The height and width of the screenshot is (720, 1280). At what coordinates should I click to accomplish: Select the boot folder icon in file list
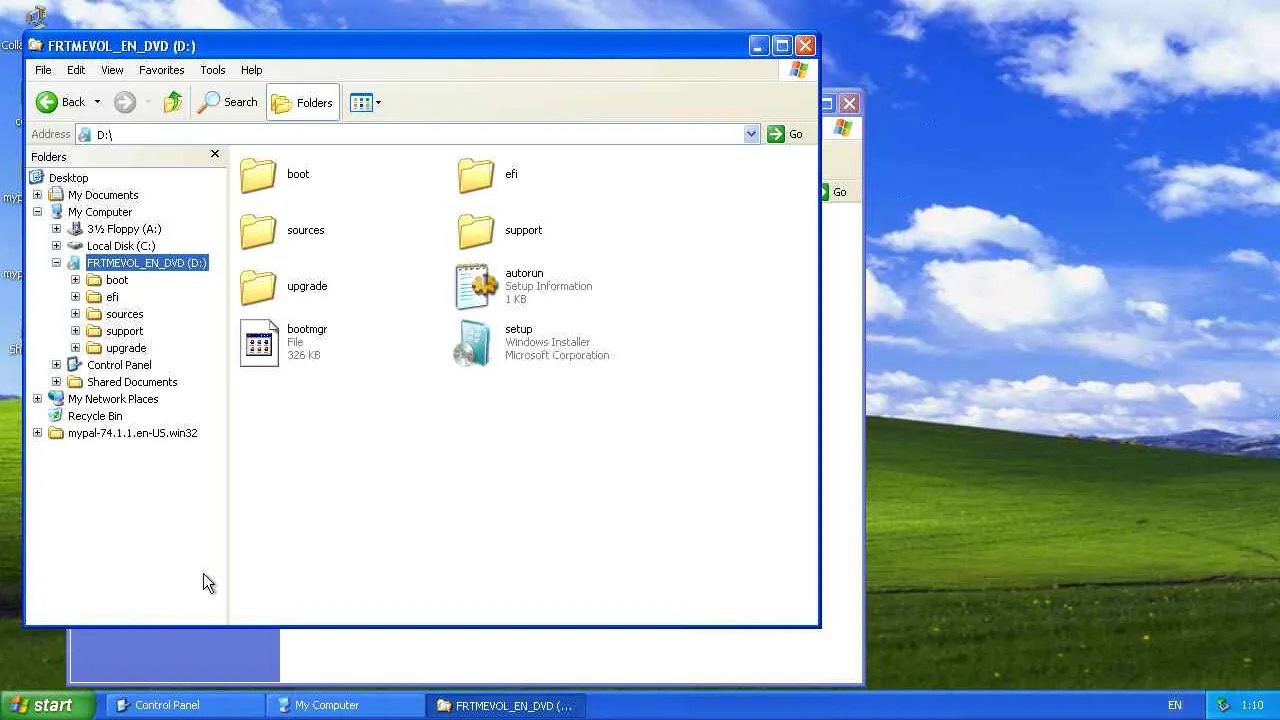(258, 175)
